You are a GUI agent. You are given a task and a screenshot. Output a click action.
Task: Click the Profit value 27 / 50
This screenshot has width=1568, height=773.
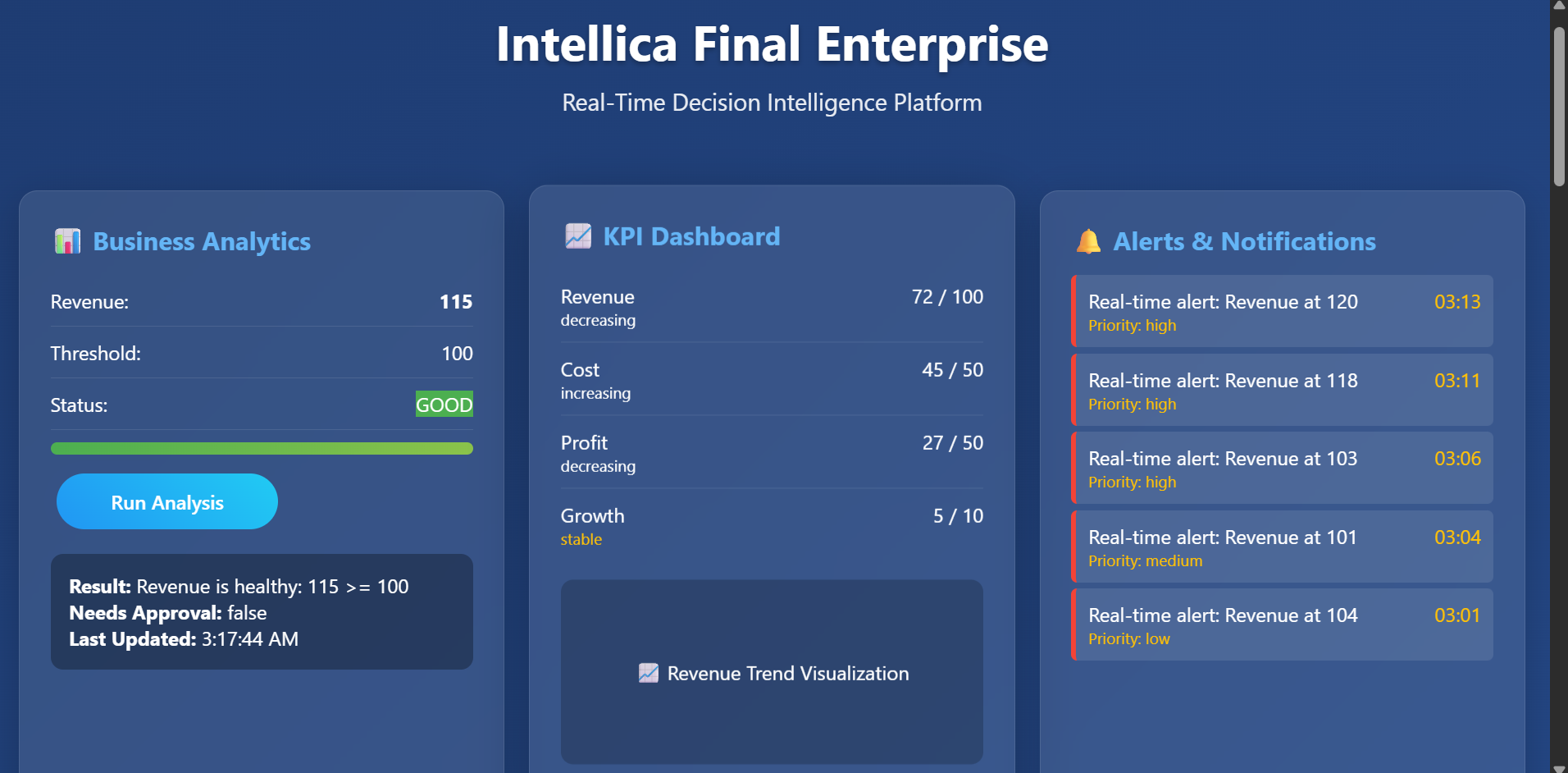point(952,443)
